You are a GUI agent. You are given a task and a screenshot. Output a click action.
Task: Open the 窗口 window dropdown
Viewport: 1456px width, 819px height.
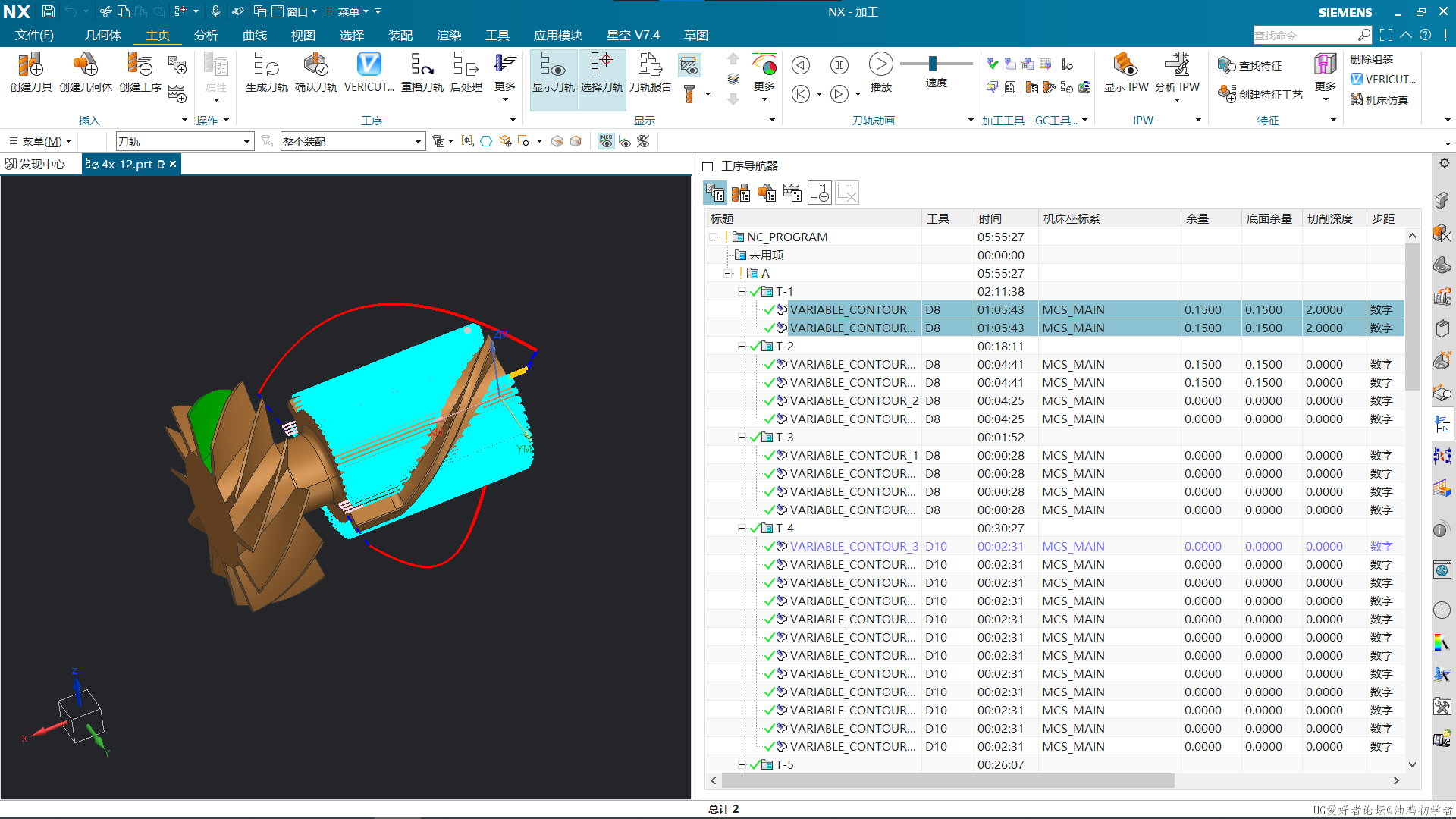coord(294,11)
